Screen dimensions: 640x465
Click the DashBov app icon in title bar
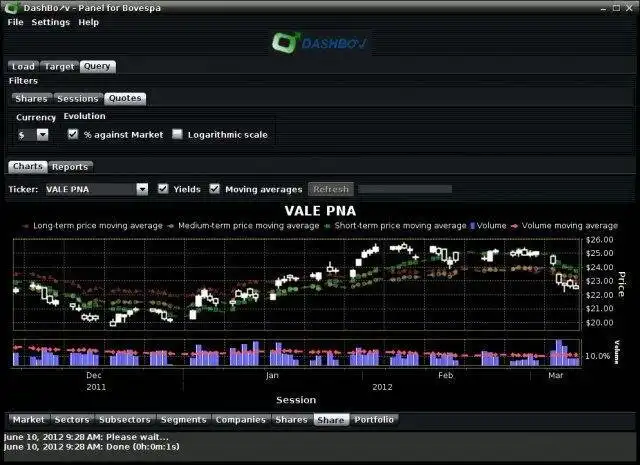(x=12, y=7)
